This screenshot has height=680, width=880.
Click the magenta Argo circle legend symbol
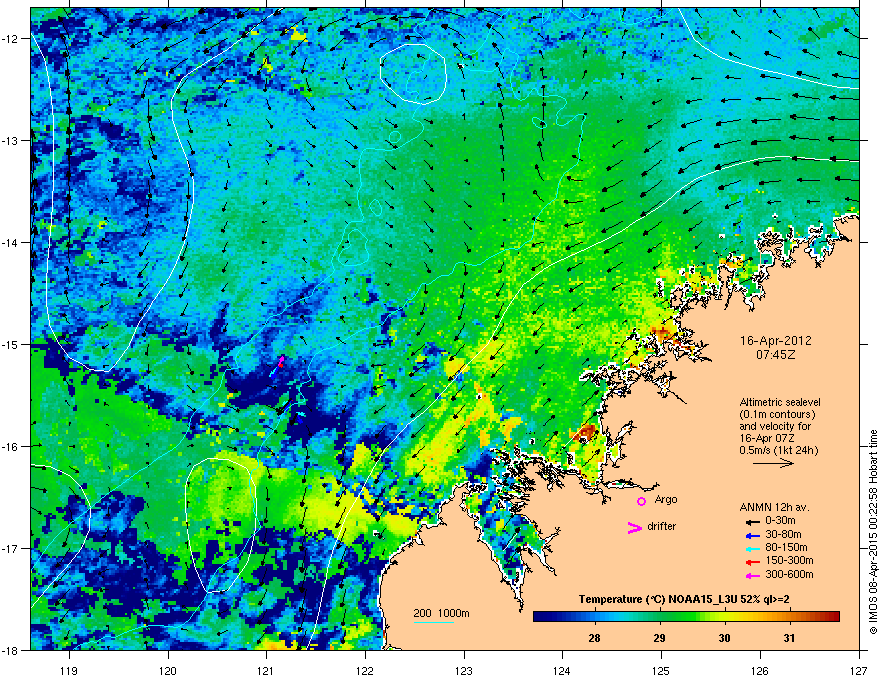click(x=641, y=501)
